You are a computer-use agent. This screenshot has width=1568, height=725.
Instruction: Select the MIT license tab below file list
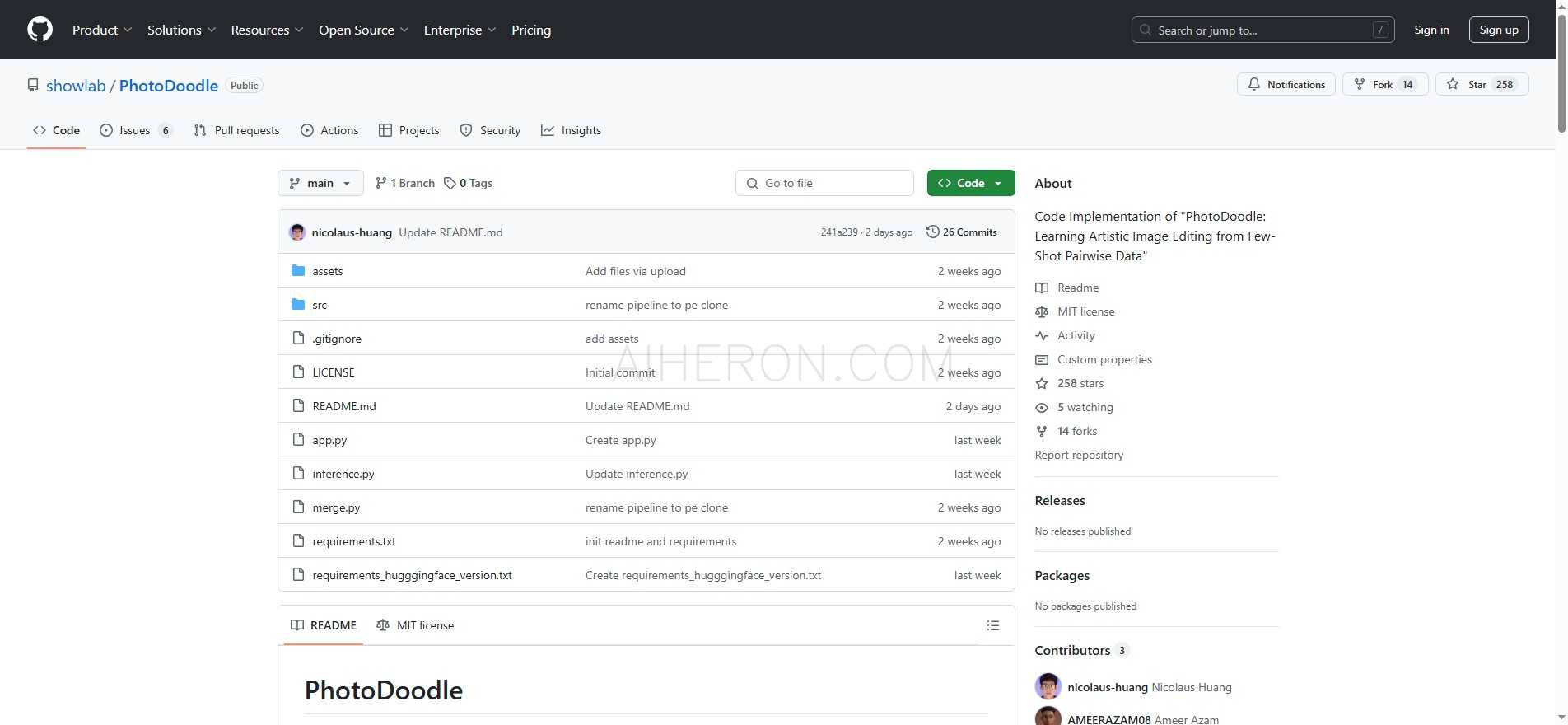tap(415, 625)
